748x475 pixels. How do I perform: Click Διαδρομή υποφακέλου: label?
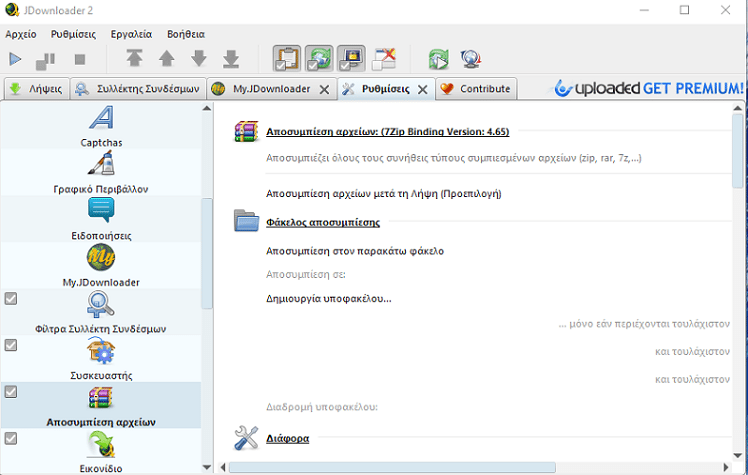[x=322, y=407]
